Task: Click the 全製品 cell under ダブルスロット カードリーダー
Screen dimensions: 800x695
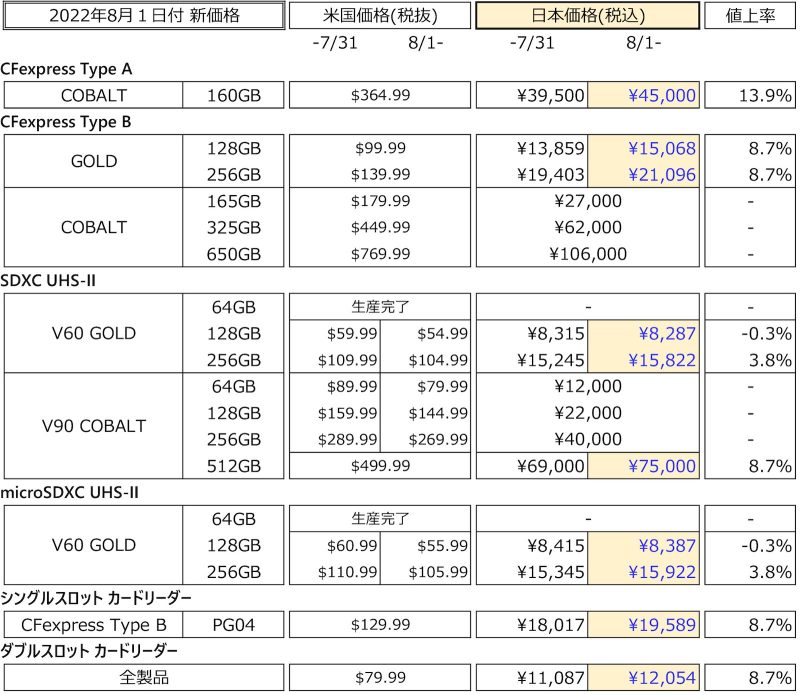Action: coord(142,677)
